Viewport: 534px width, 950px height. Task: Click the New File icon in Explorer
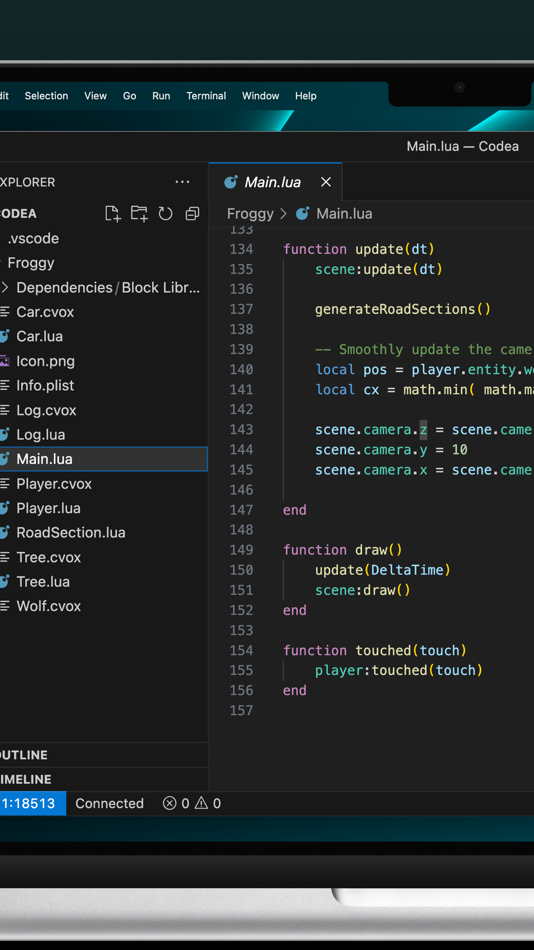click(113, 213)
